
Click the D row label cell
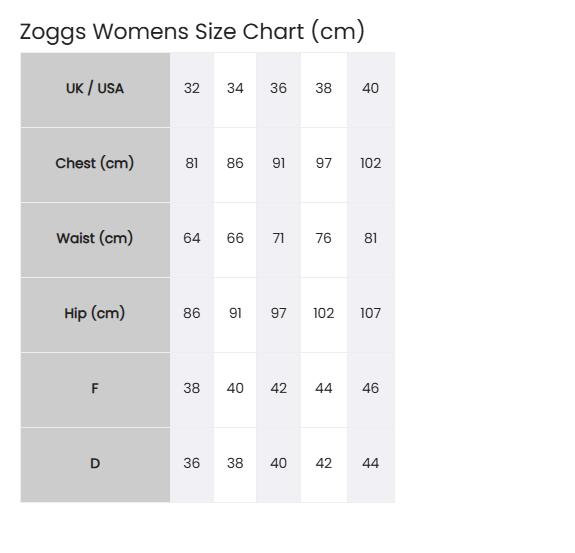[95, 465]
